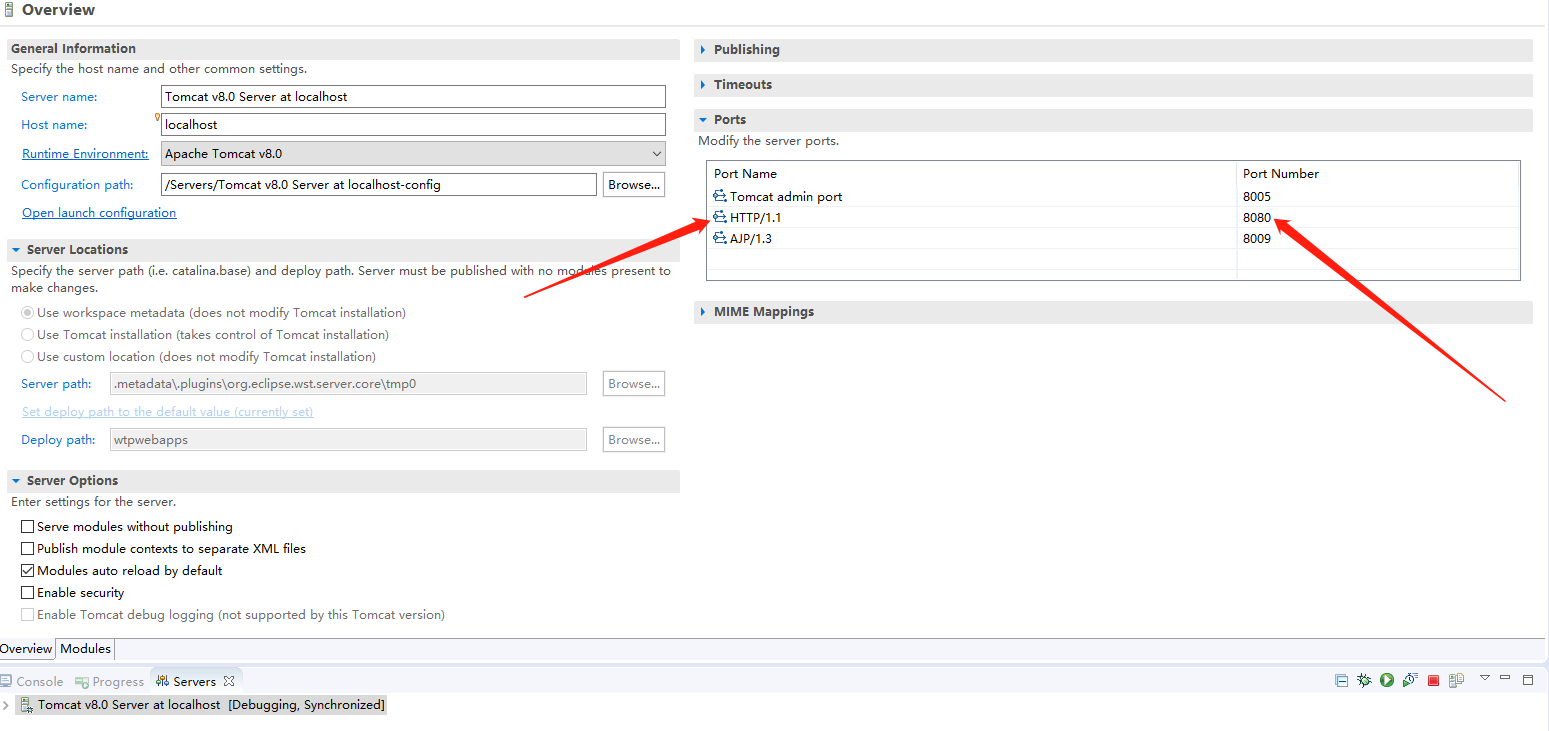Click Runtime Environment link

[85, 154]
